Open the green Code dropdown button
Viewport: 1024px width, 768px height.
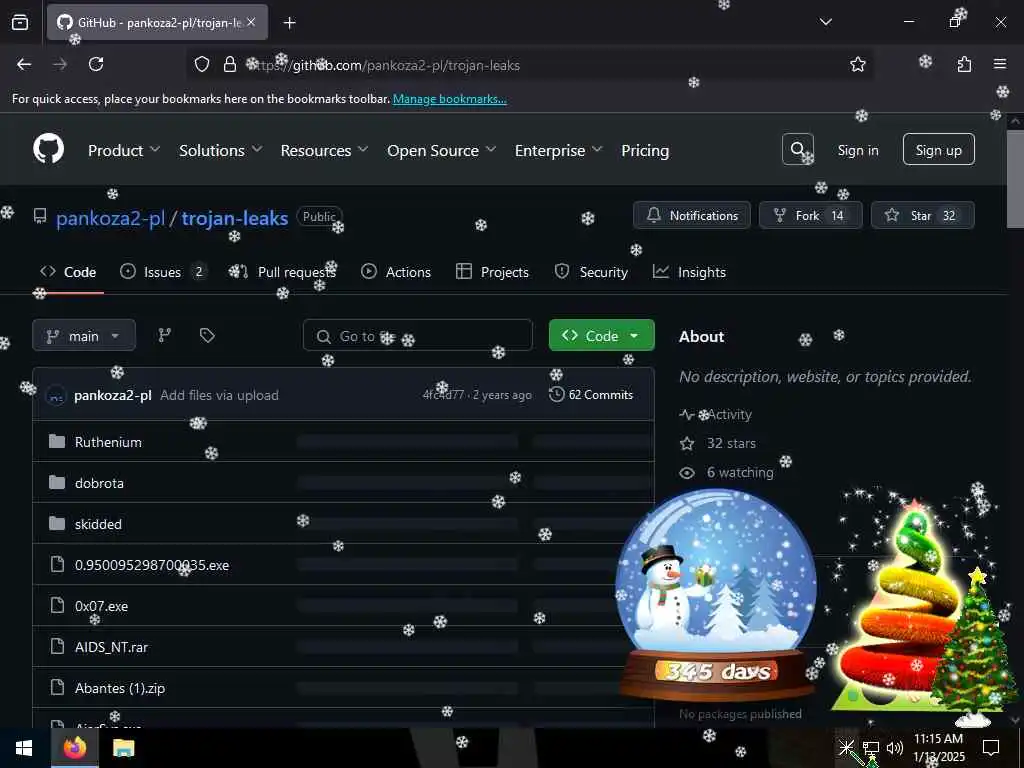[601, 335]
